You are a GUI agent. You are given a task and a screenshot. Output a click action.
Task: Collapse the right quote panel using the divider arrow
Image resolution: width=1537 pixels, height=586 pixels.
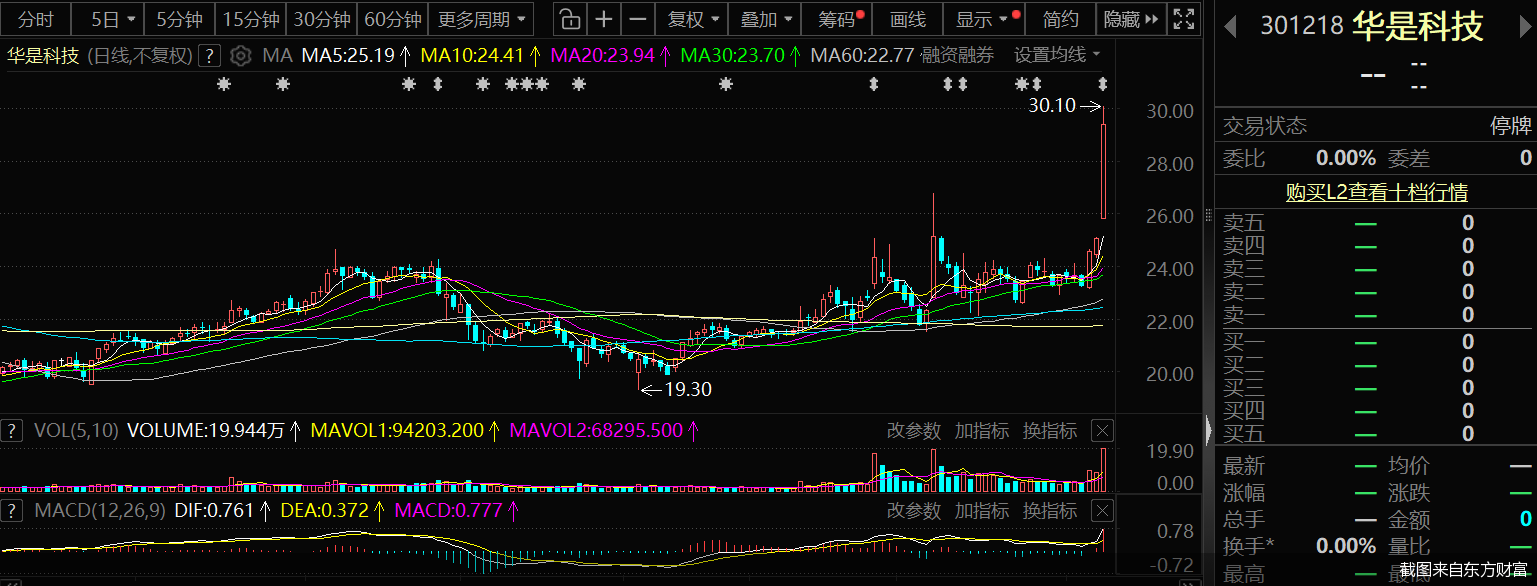click(x=1208, y=431)
